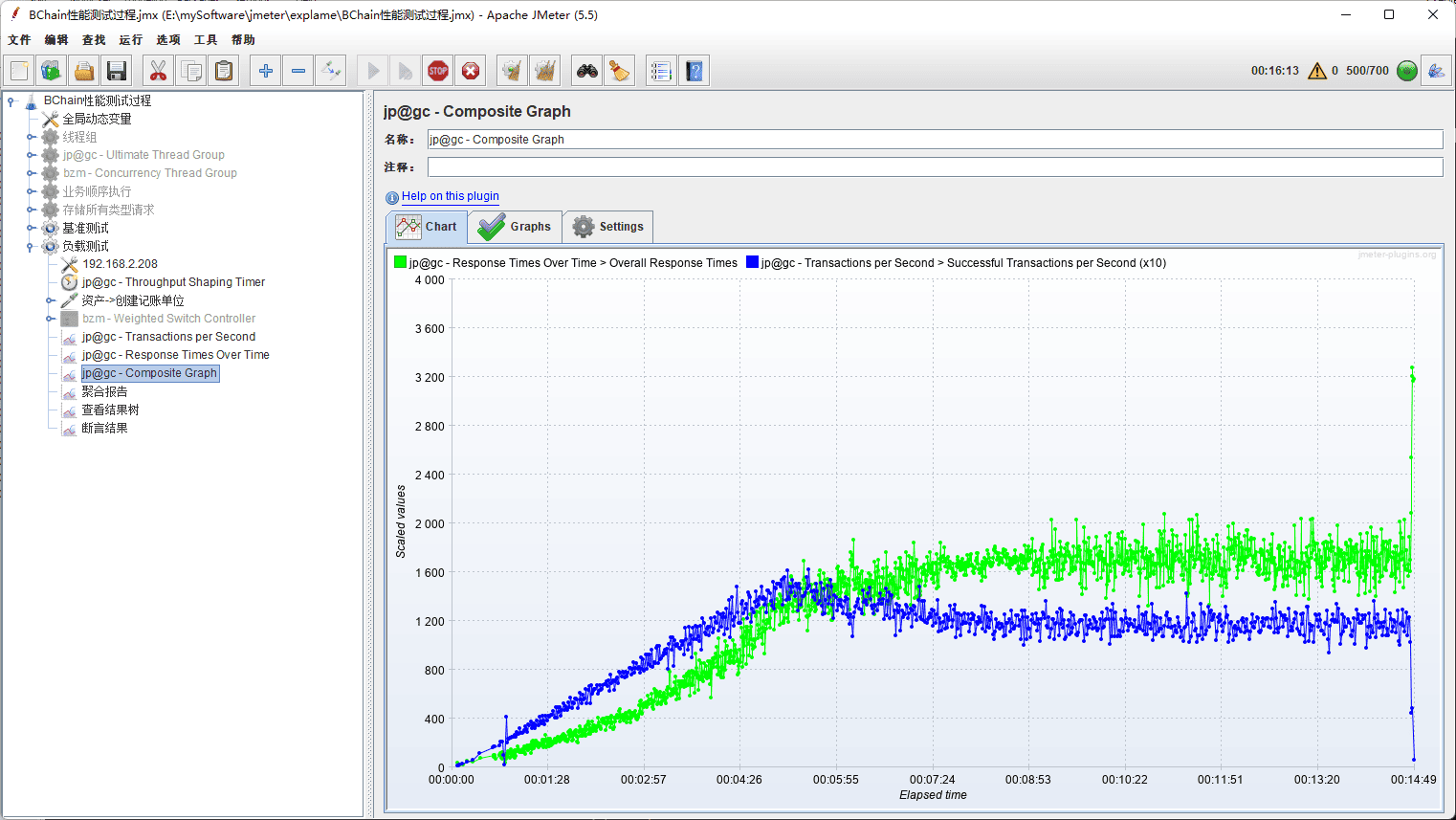The image size is (1456, 820).
Task: Click the Clear all double-broom icon
Action: coord(544,71)
